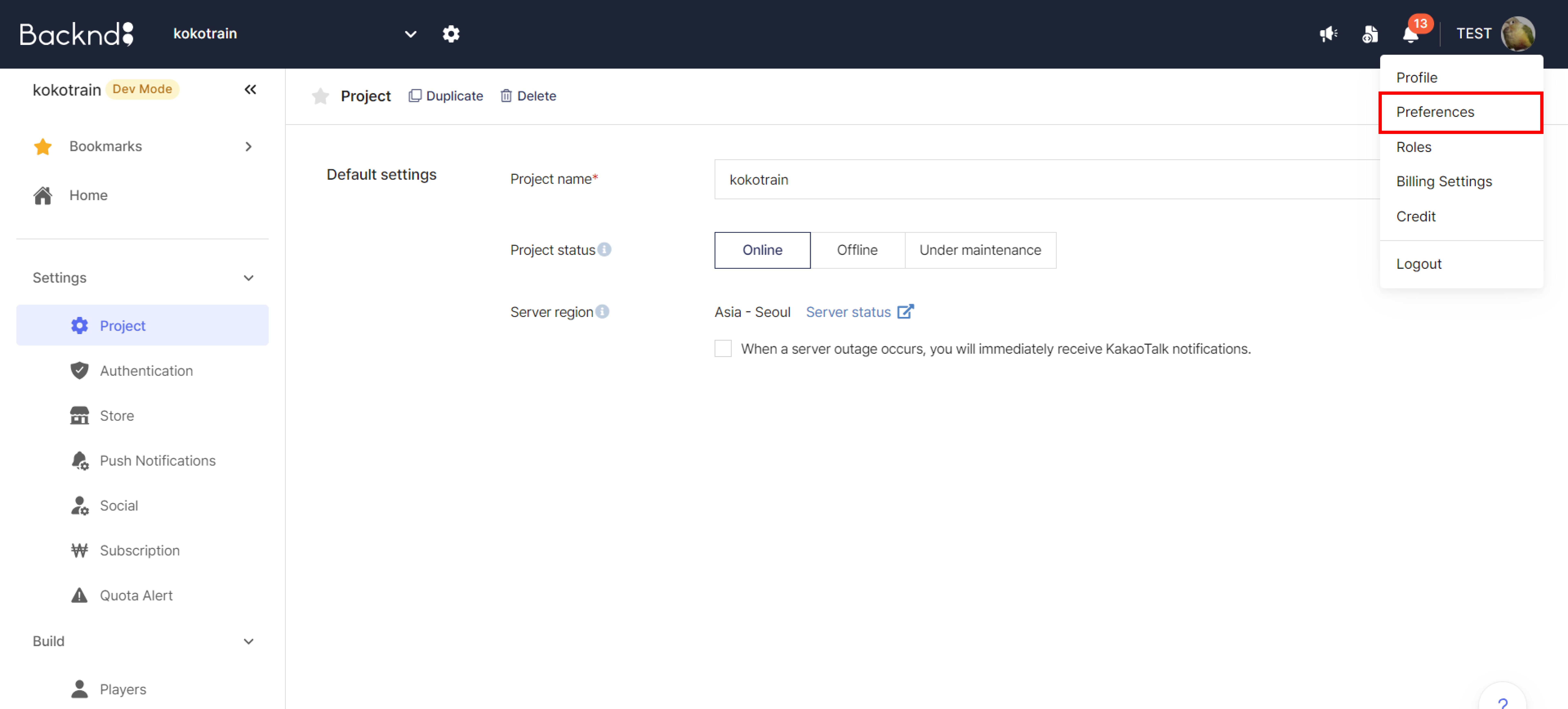Open Players under Build

tap(143, 689)
